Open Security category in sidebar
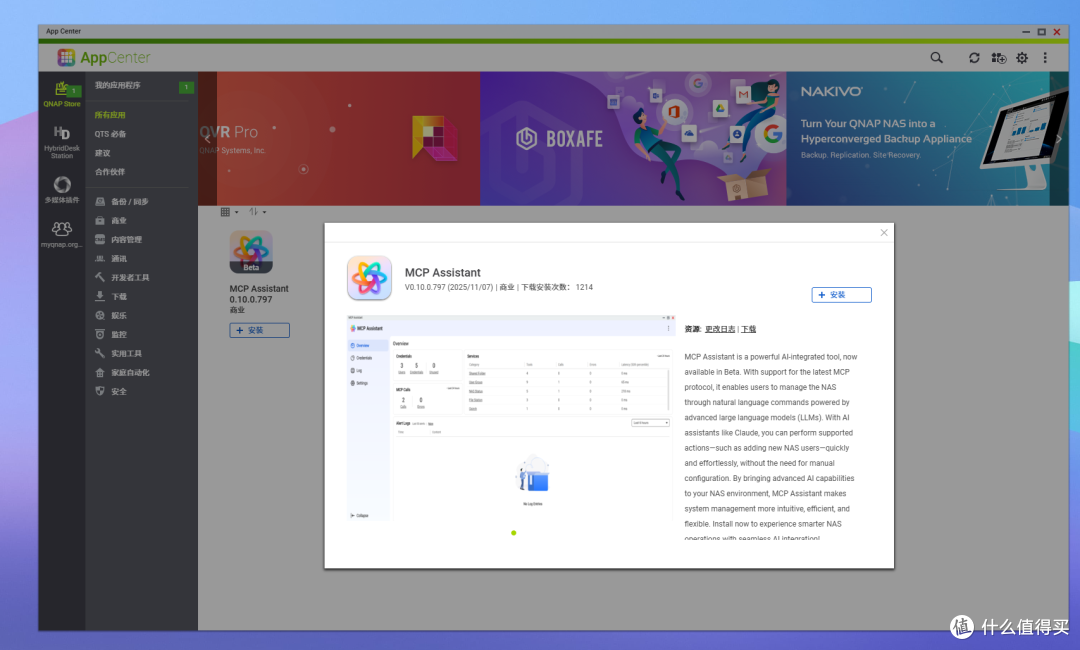The height and width of the screenshot is (650, 1080). (111, 391)
